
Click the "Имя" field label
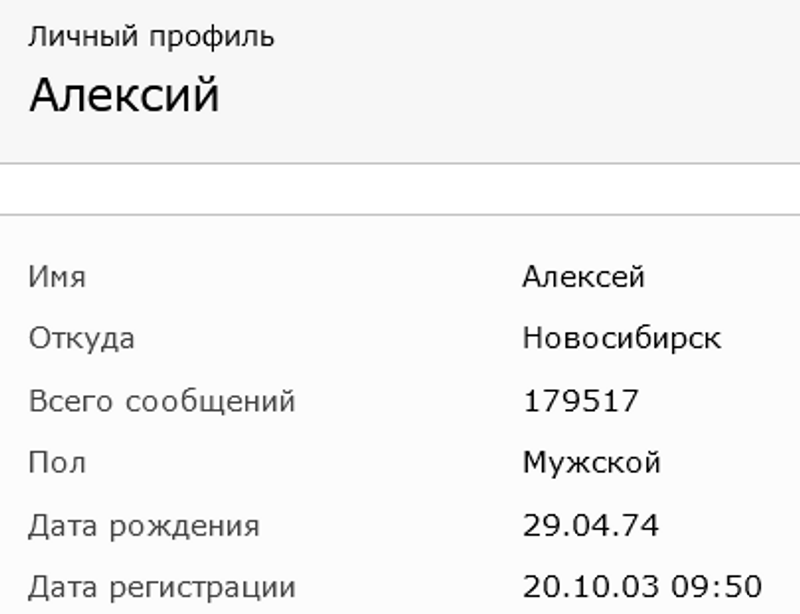coord(57,277)
